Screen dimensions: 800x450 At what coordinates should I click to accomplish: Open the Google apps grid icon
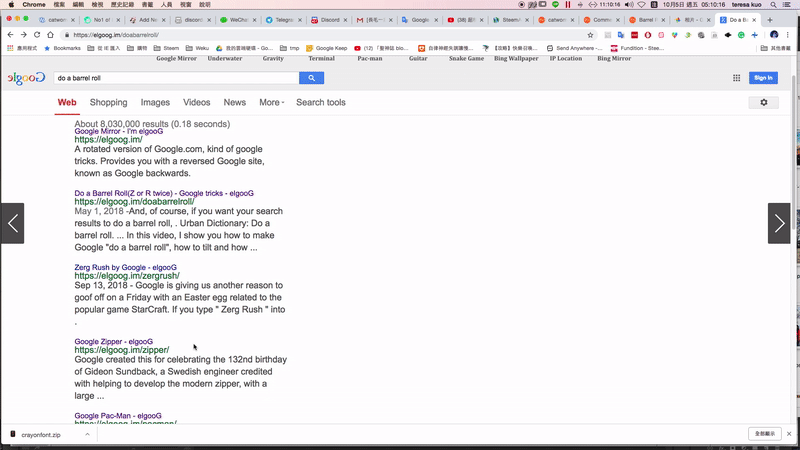pos(736,78)
